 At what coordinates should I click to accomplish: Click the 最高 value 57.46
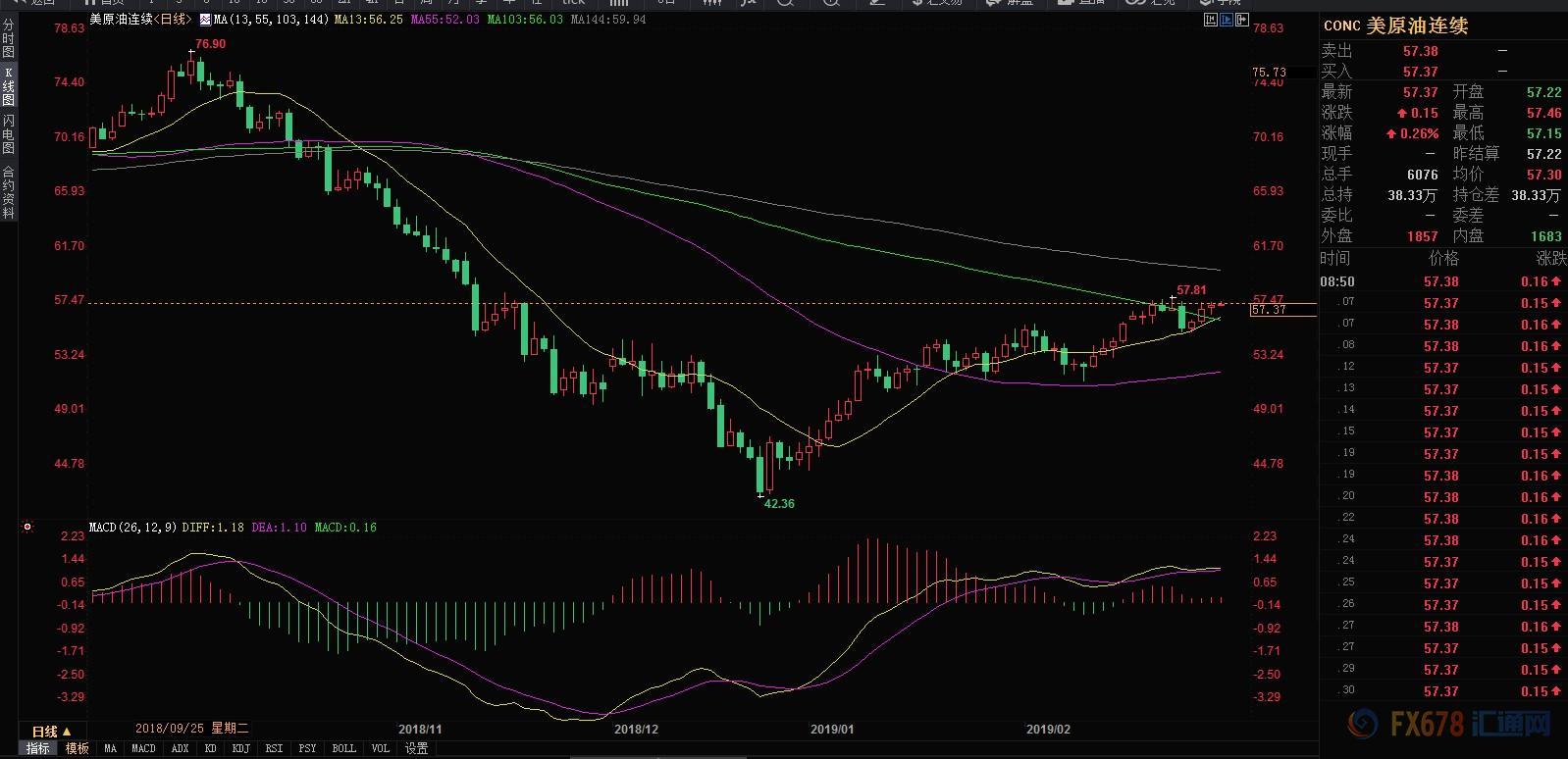pyautogui.click(x=1543, y=113)
